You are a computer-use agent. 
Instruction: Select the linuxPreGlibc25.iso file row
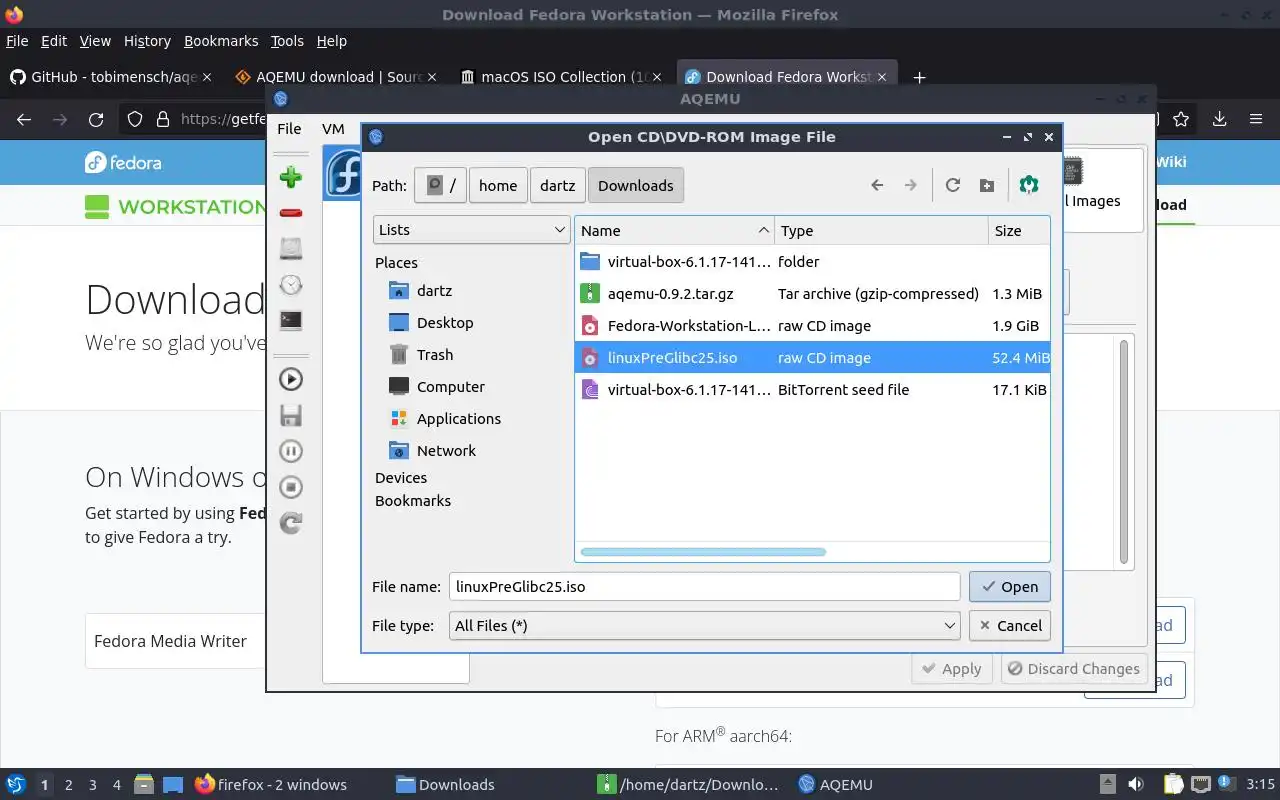click(x=812, y=358)
